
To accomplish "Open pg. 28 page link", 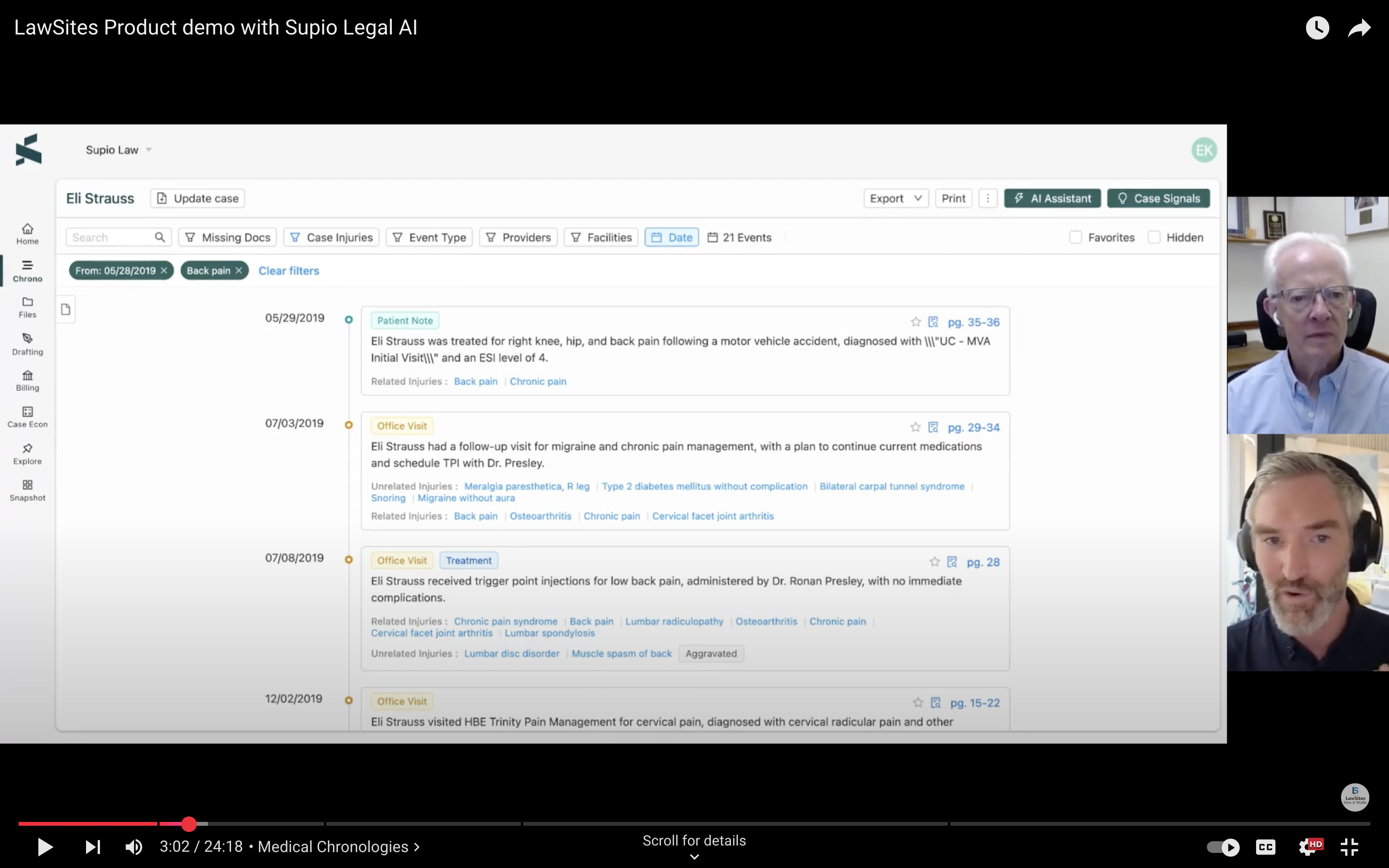I will tap(983, 562).
